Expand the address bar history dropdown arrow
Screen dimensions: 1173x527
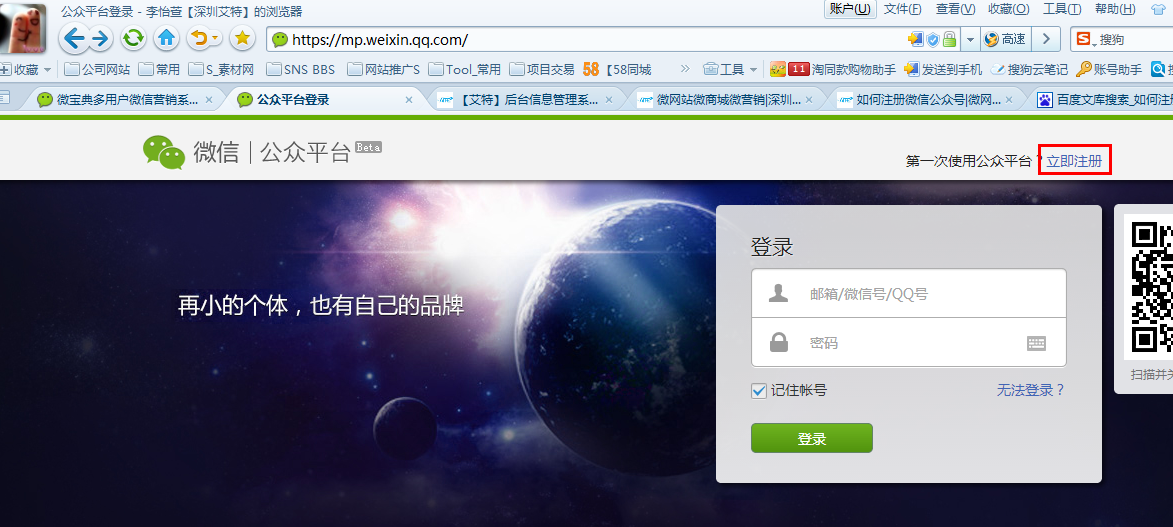coord(970,39)
